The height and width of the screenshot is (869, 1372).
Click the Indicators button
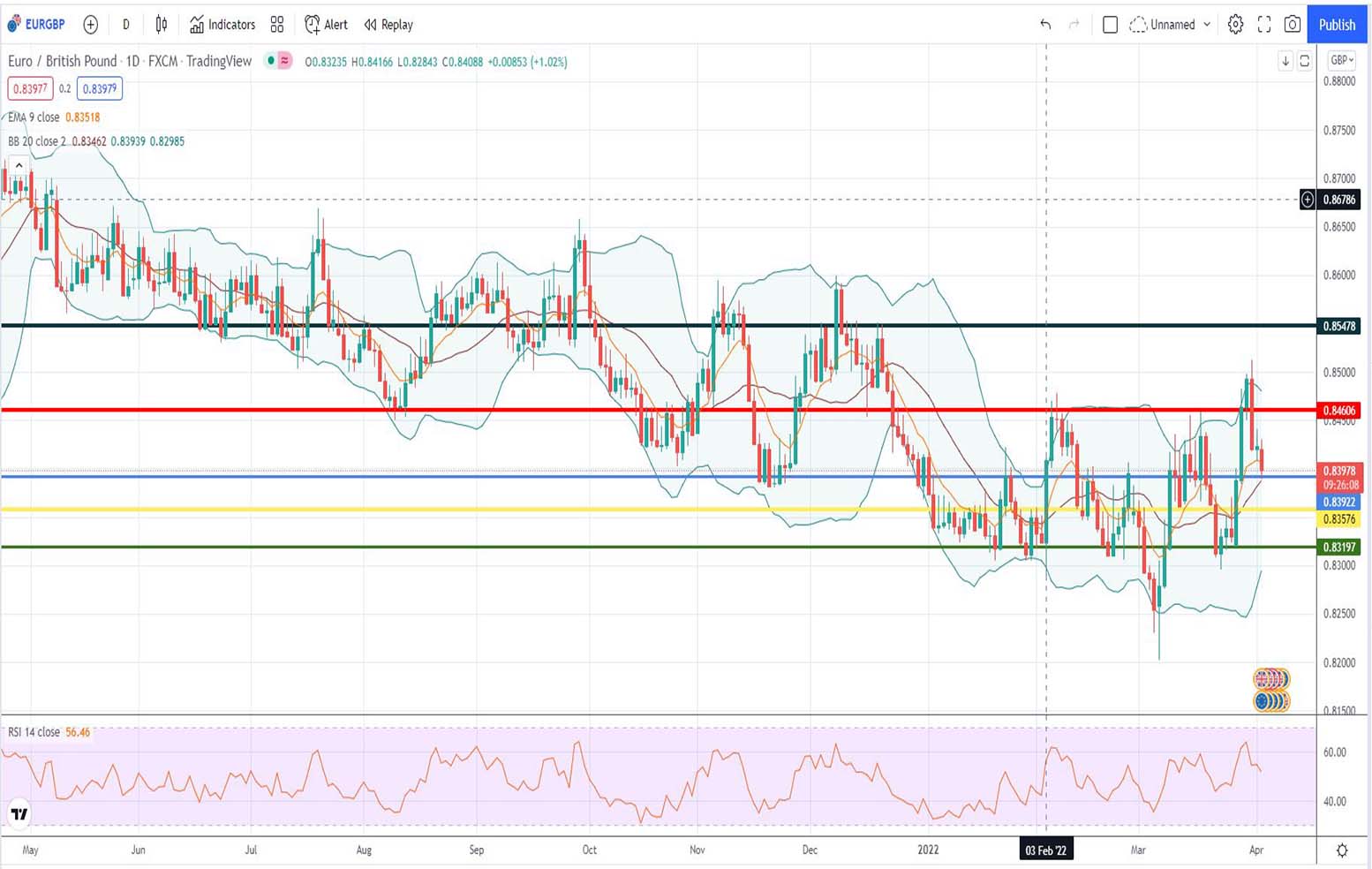(x=222, y=25)
